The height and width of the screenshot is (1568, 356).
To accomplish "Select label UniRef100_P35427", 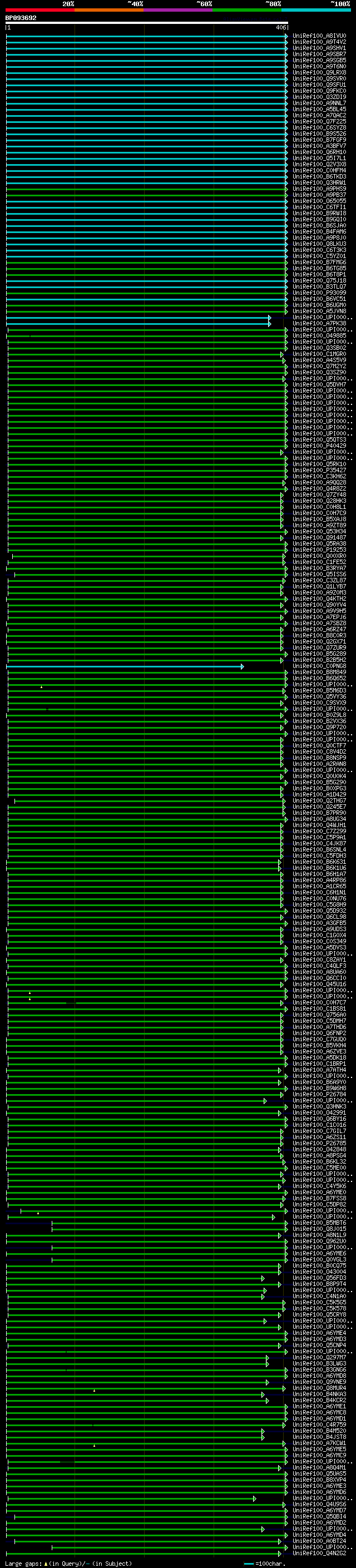I will coord(319,471).
